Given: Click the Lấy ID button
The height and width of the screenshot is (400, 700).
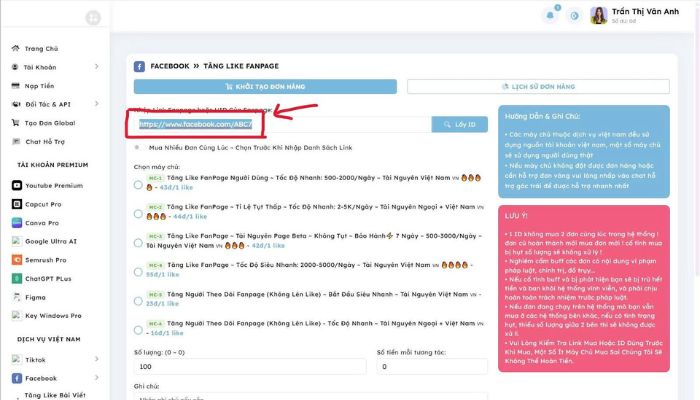Looking at the screenshot, I should coord(459,125).
